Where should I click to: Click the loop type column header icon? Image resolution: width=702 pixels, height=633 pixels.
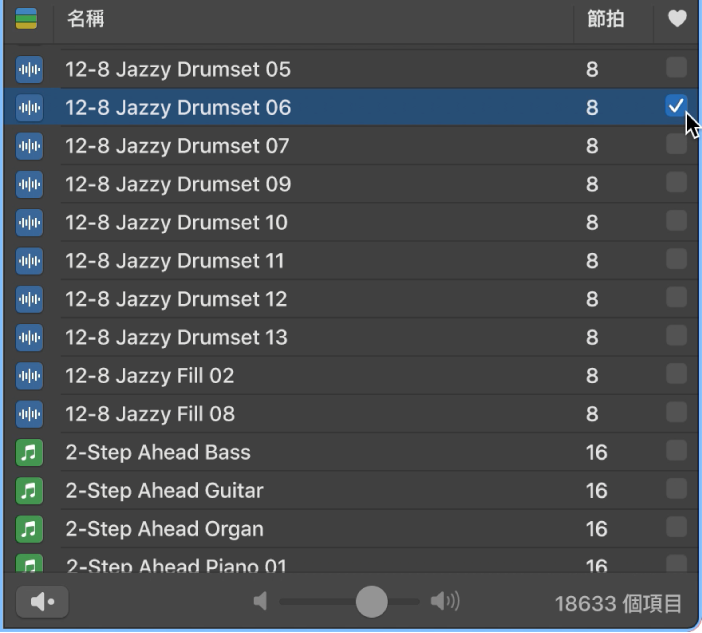pos(26,19)
